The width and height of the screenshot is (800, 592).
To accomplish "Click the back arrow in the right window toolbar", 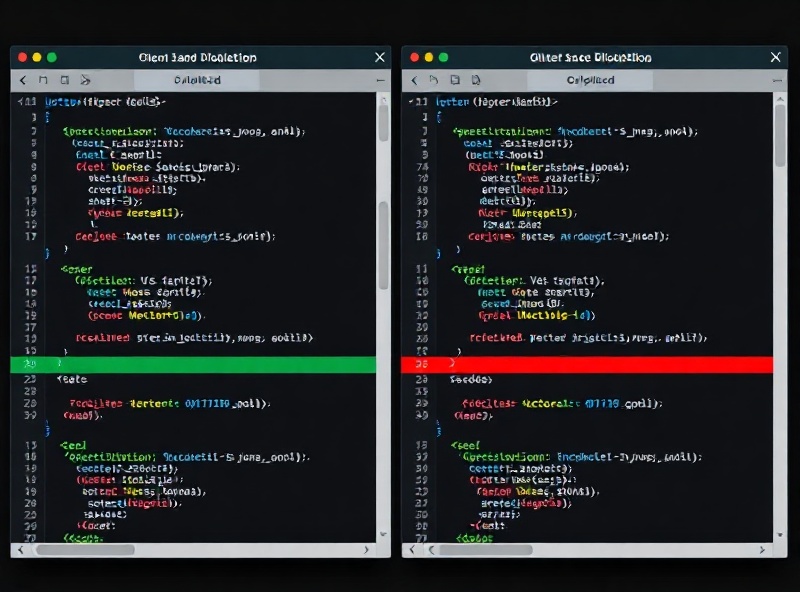I will pos(414,80).
